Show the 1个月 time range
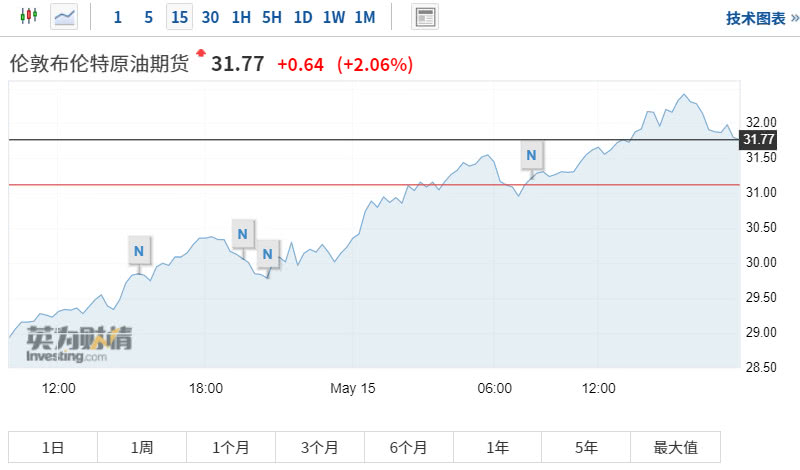Screen dimensions: 800x470 [x=231, y=448]
